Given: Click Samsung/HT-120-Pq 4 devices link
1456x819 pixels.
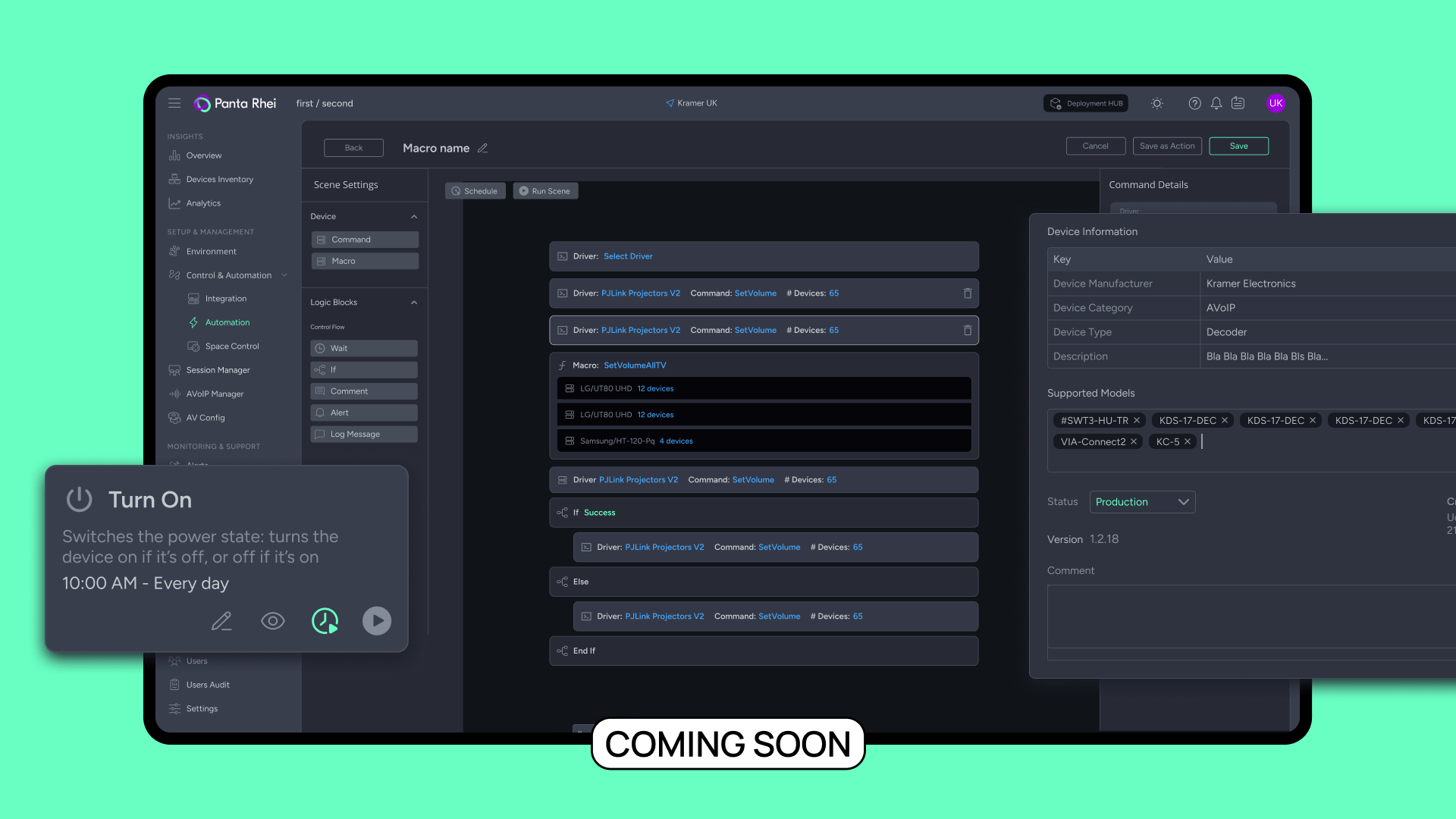Looking at the screenshot, I should point(676,441).
